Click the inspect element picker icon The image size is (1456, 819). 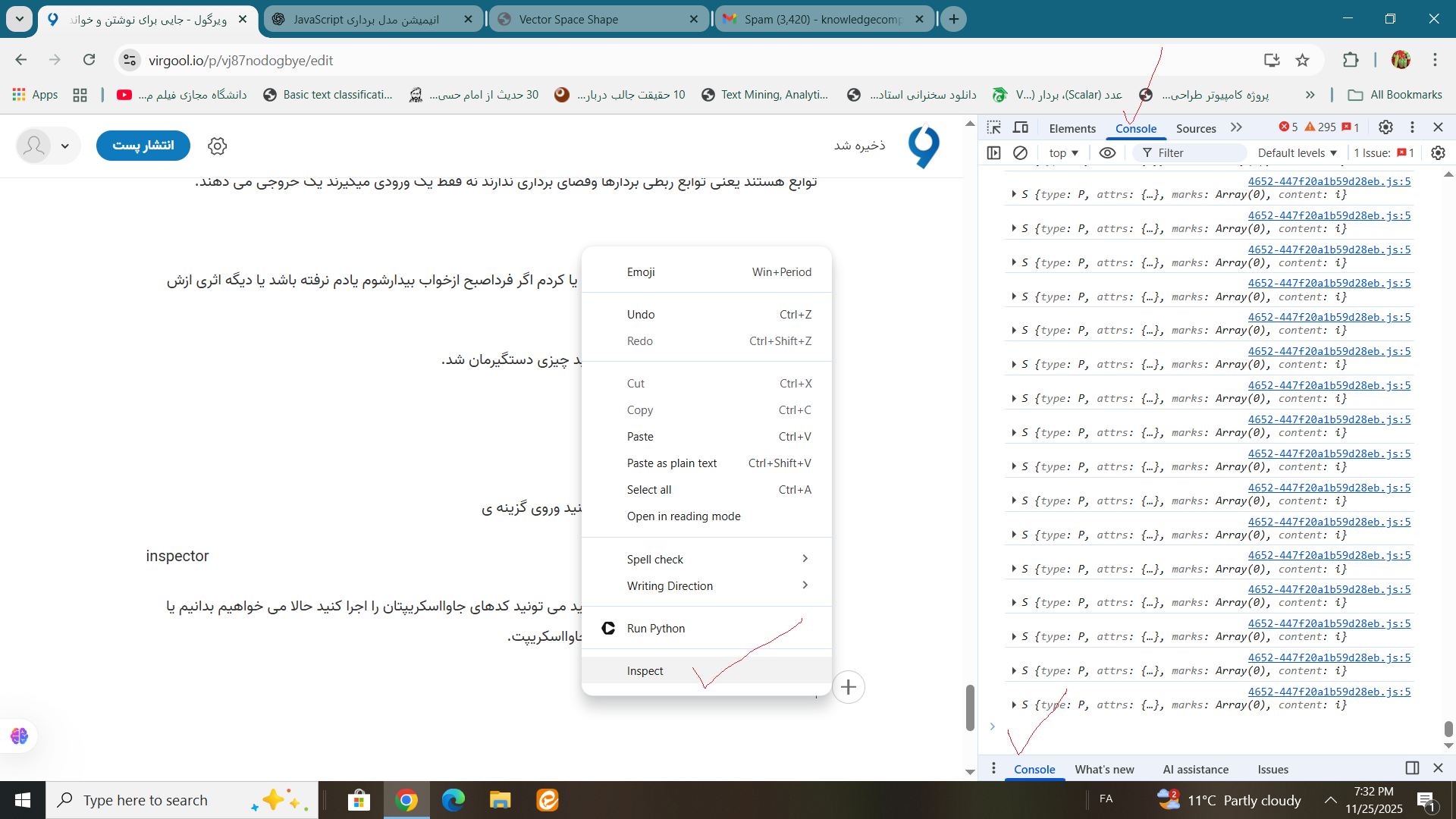(993, 127)
